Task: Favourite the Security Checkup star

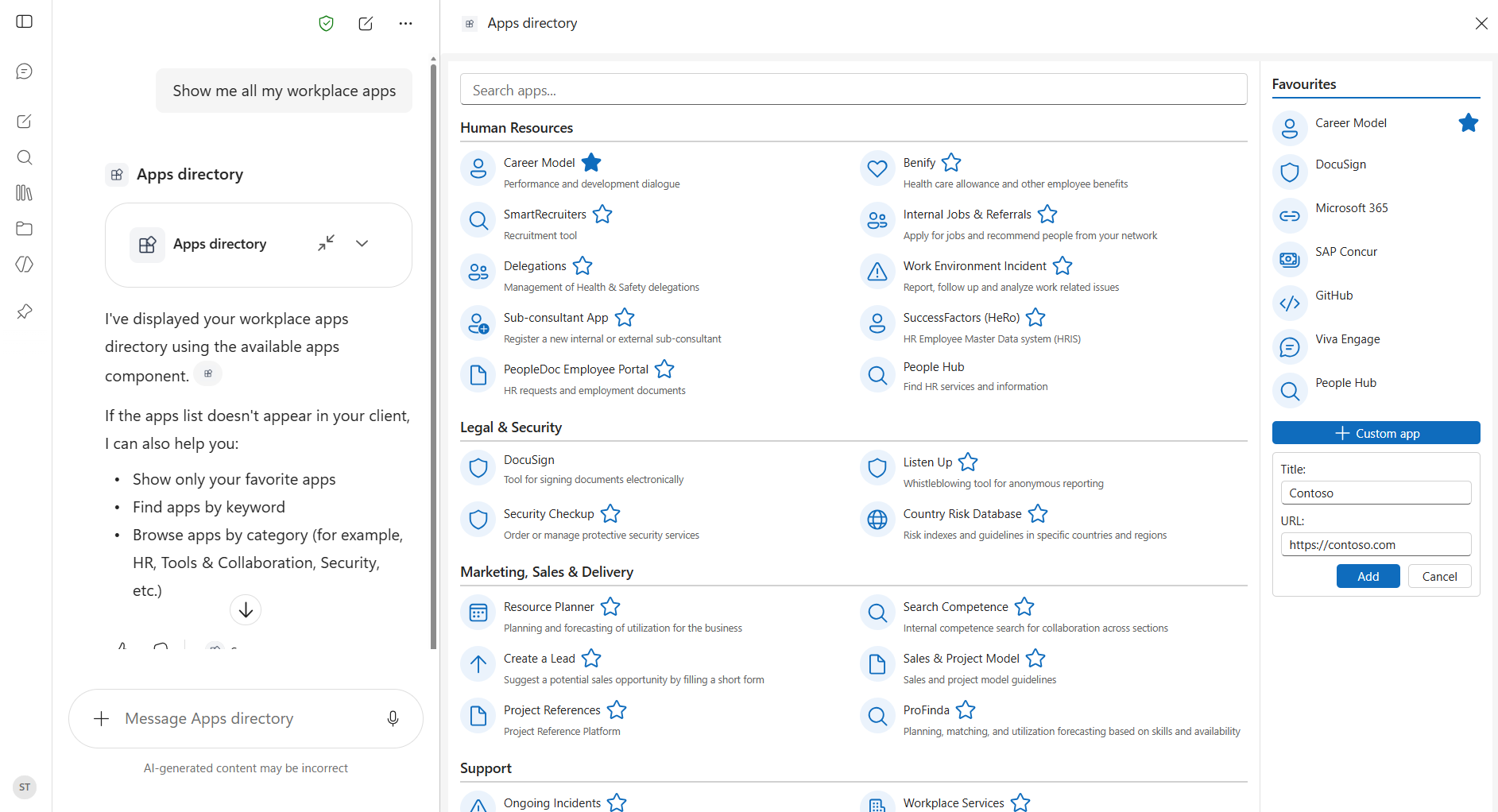Action: click(610, 513)
